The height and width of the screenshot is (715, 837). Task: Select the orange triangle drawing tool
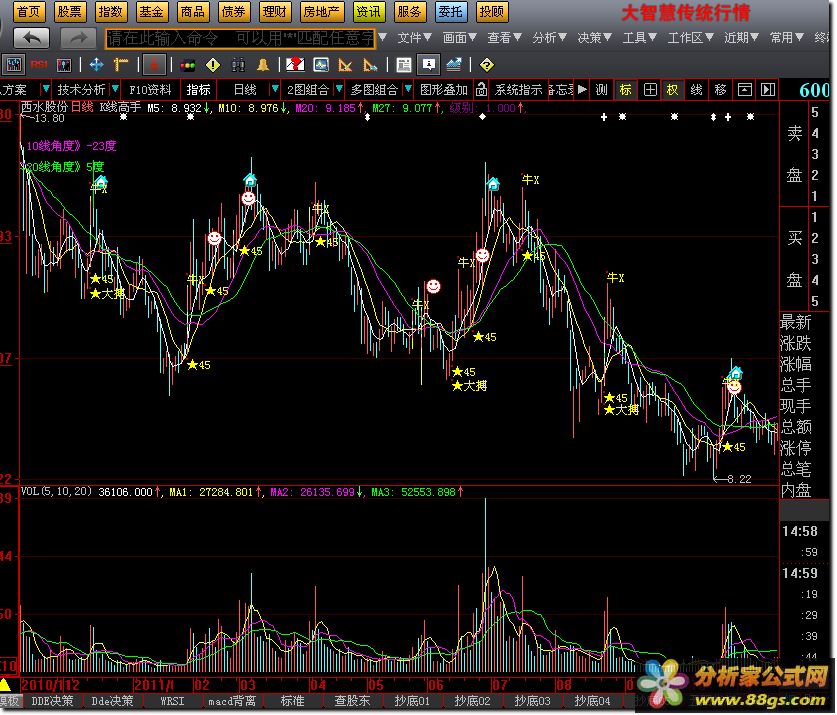345,65
